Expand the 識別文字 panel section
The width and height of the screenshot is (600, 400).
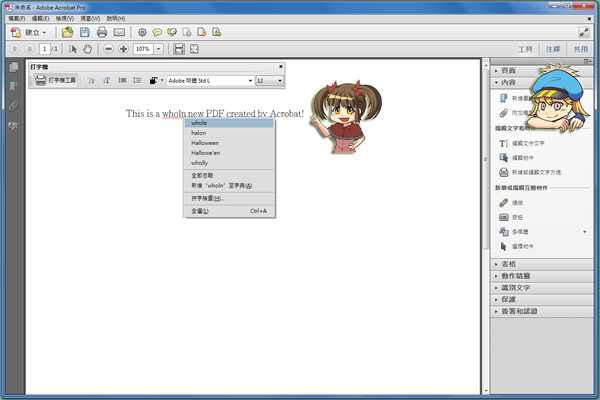(542, 288)
